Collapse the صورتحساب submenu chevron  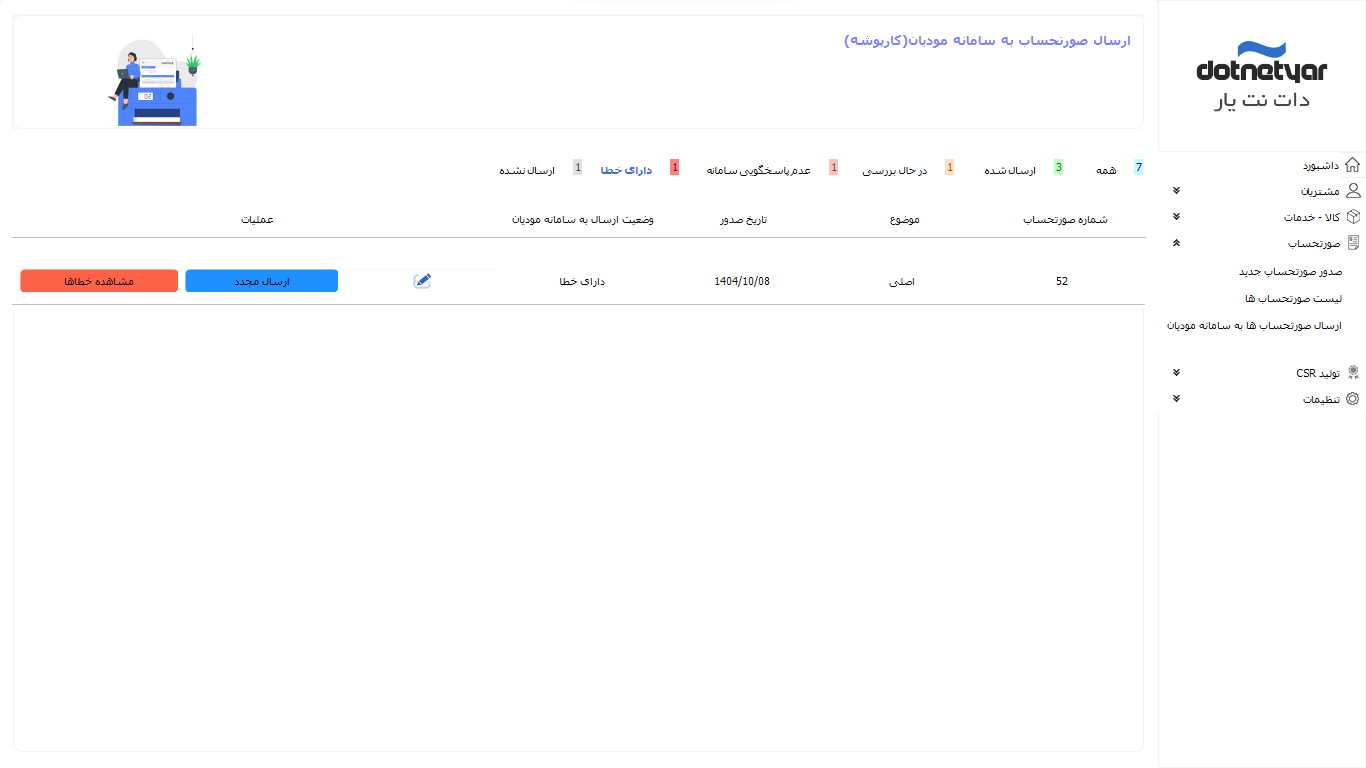click(x=1176, y=243)
